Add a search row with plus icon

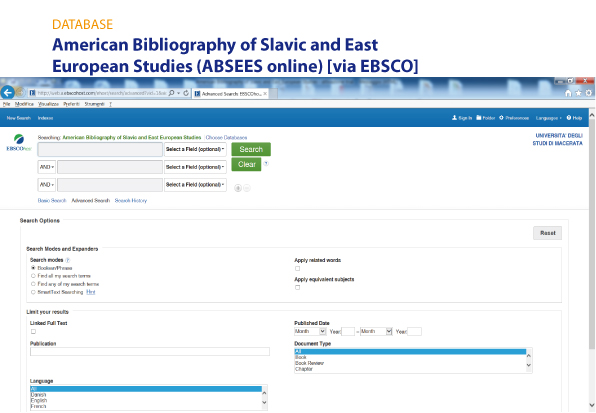(238, 188)
